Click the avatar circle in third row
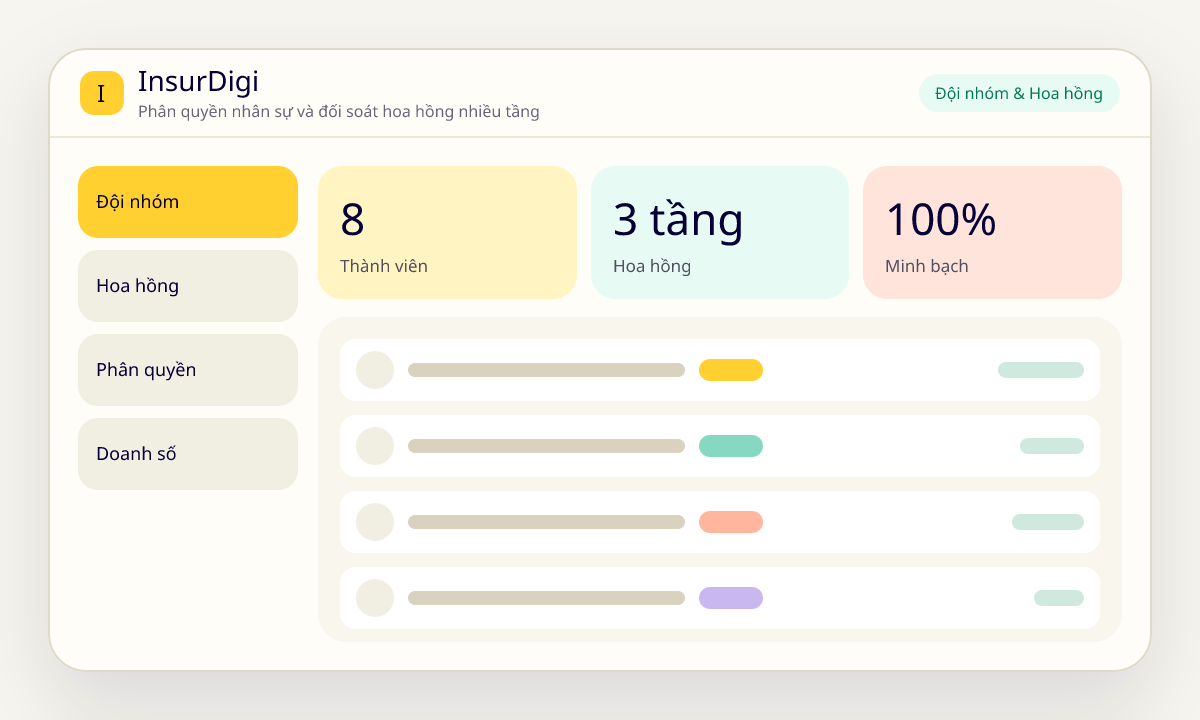Image resolution: width=1200 pixels, height=720 pixels. click(375, 522)
